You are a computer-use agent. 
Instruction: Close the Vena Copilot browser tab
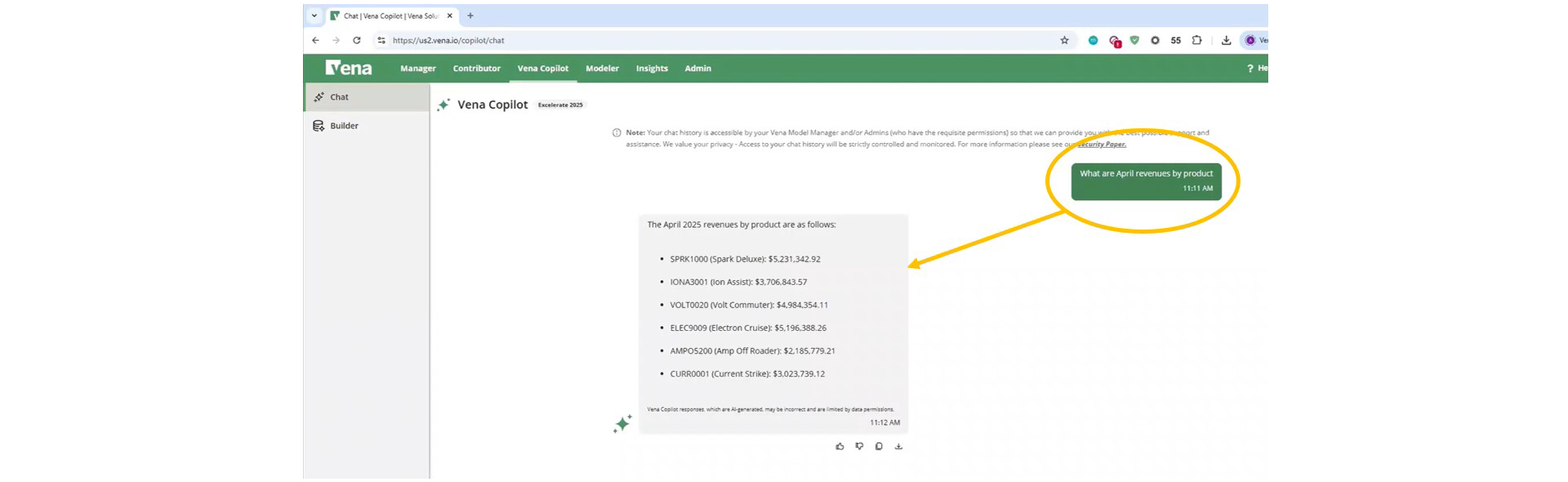450,16
